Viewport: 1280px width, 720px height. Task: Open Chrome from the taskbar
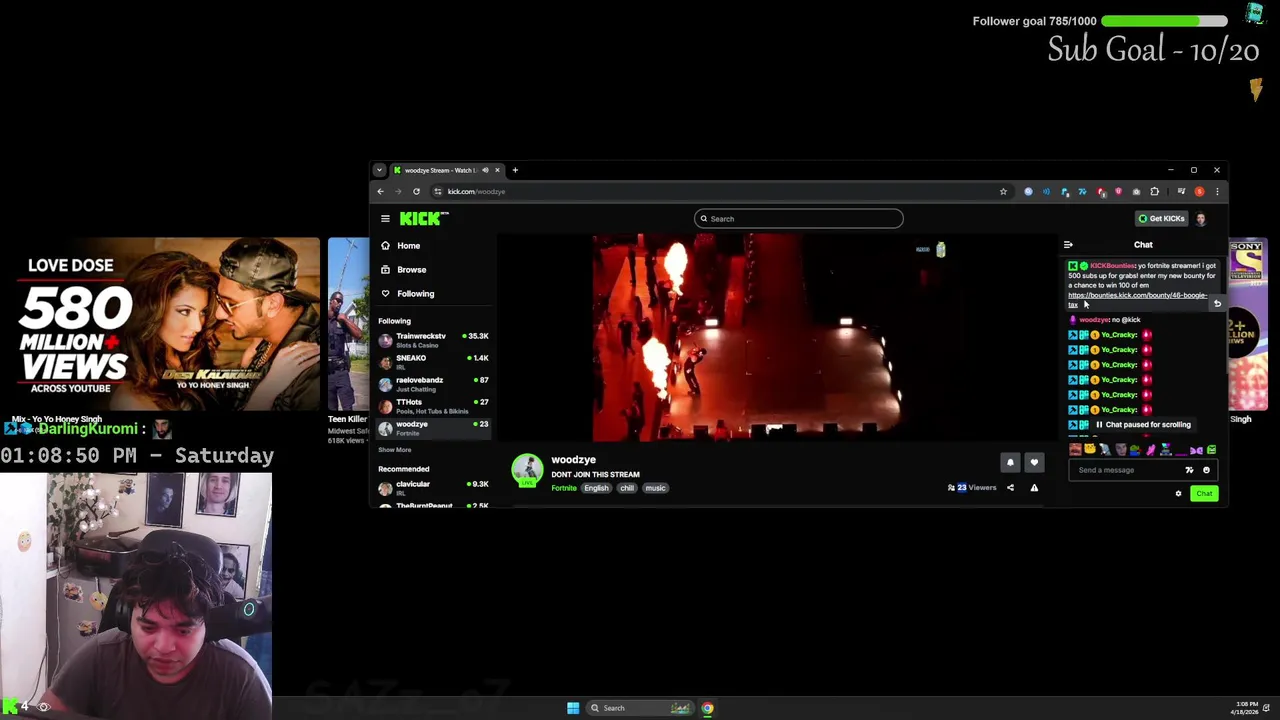click(707, 708)
